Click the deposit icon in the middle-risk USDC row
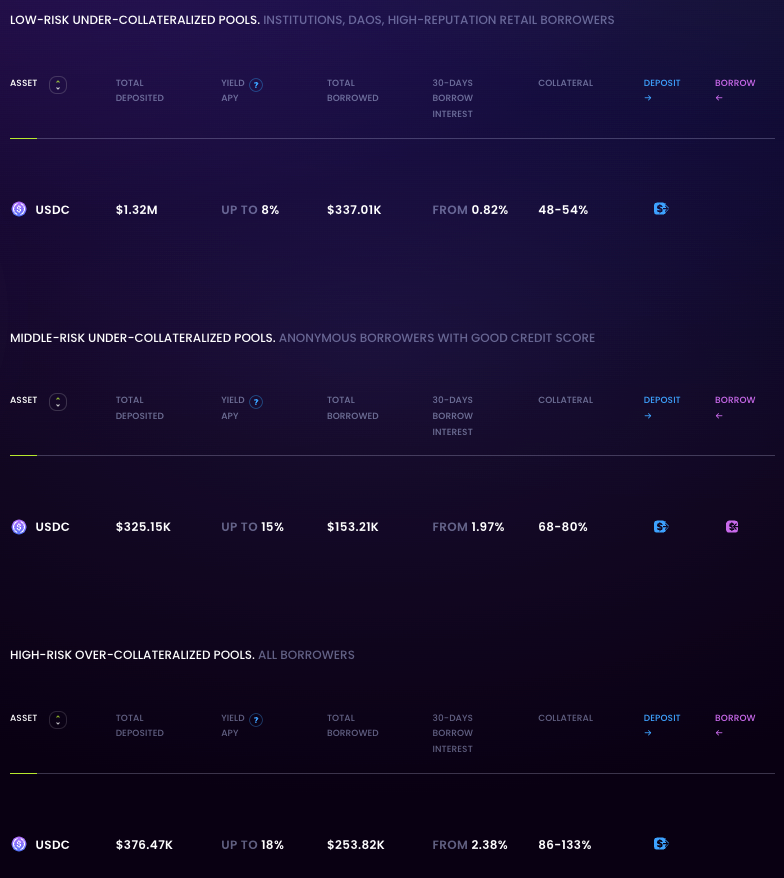 coord(660,526)
